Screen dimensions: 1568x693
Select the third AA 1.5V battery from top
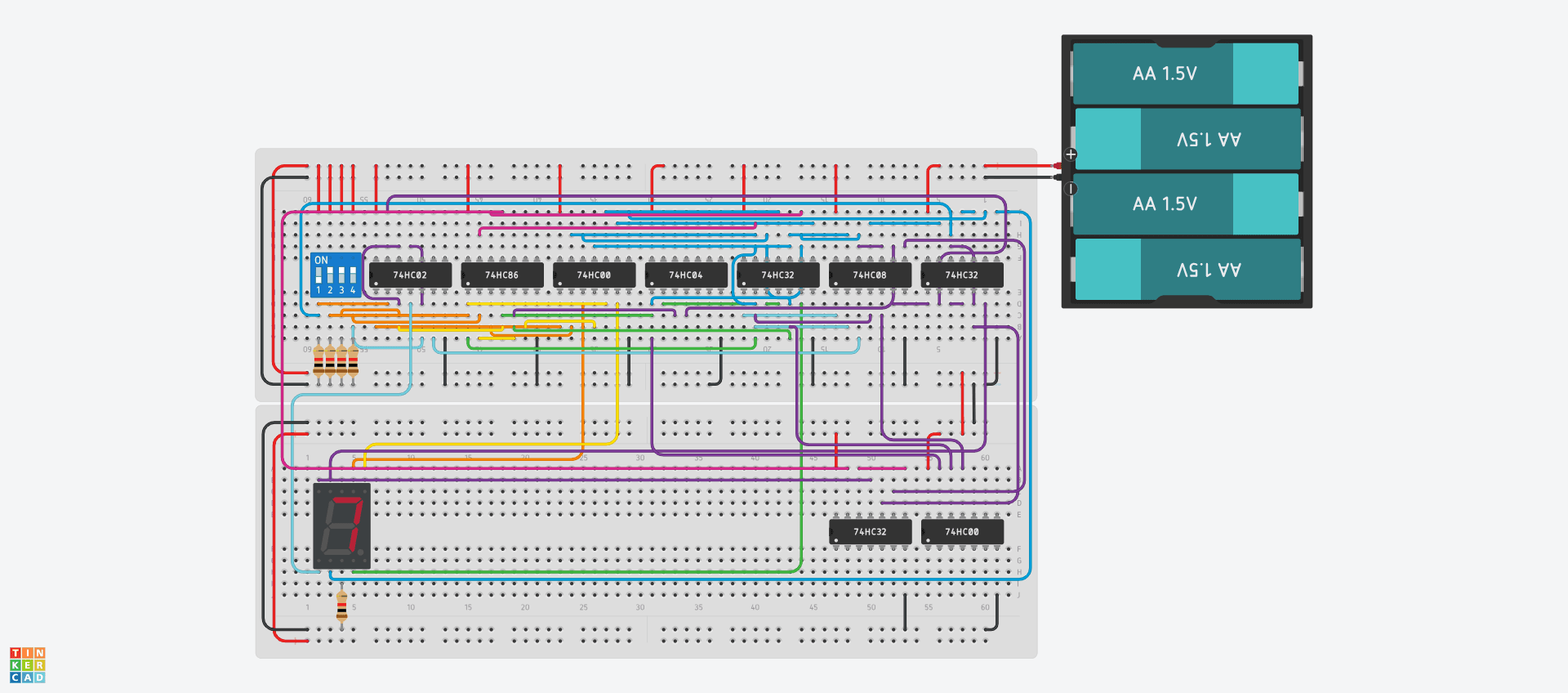(1186, 203)
